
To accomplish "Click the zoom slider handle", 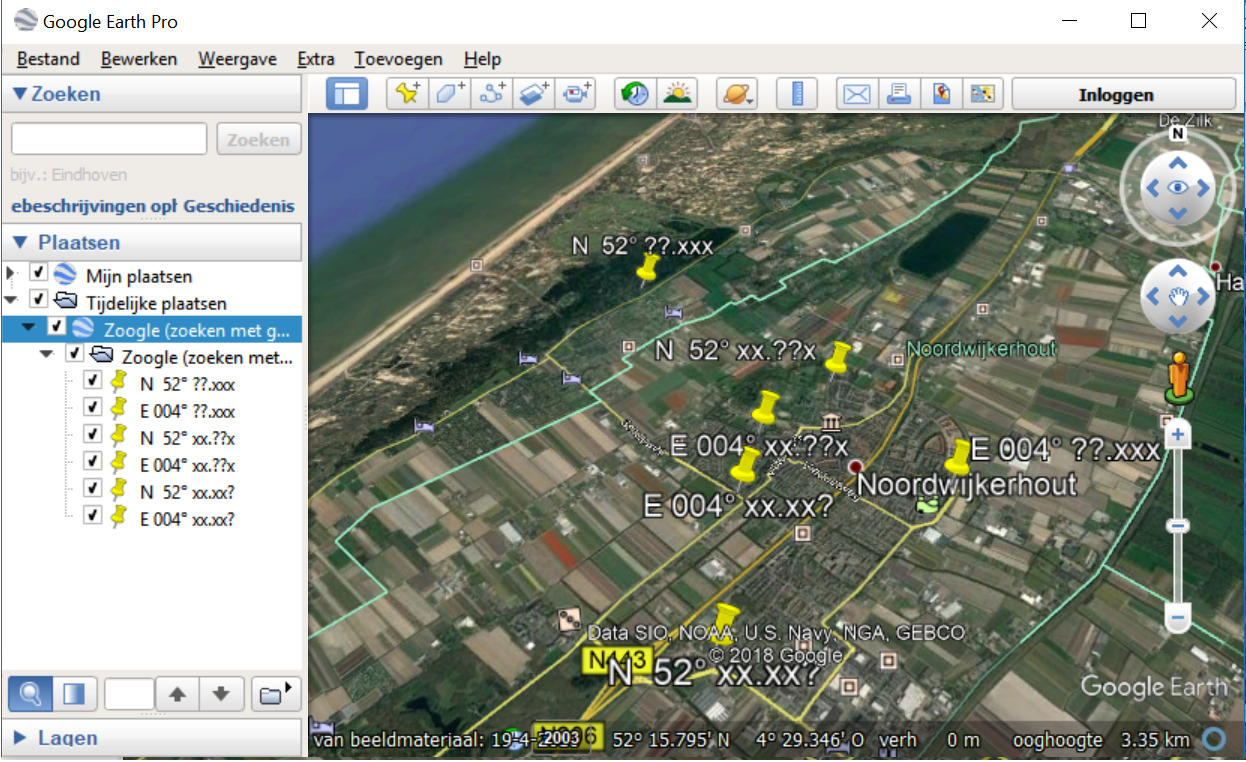I will [1178, 526].
